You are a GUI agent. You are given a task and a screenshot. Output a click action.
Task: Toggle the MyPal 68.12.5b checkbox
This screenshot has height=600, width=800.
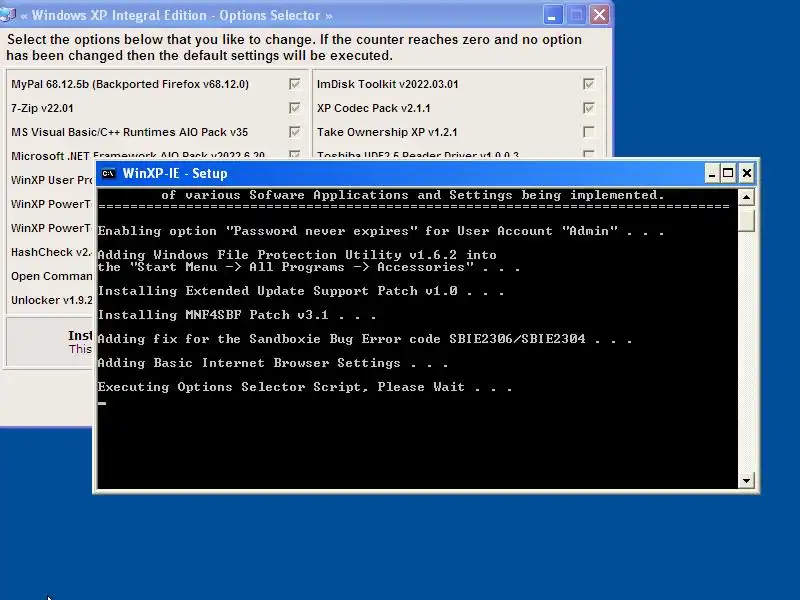point(294,84)
